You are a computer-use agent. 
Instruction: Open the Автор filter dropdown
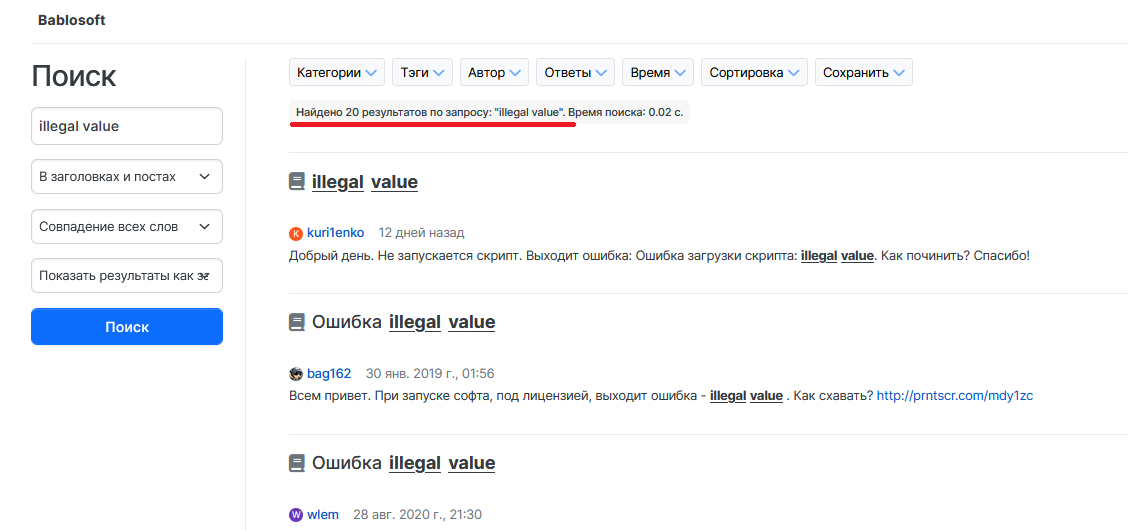[494, 73]
